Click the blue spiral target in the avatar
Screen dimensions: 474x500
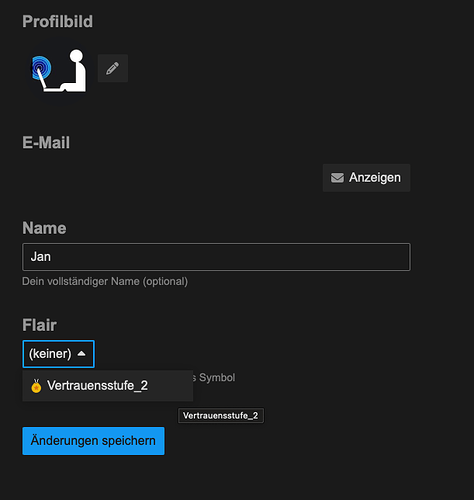41,68
